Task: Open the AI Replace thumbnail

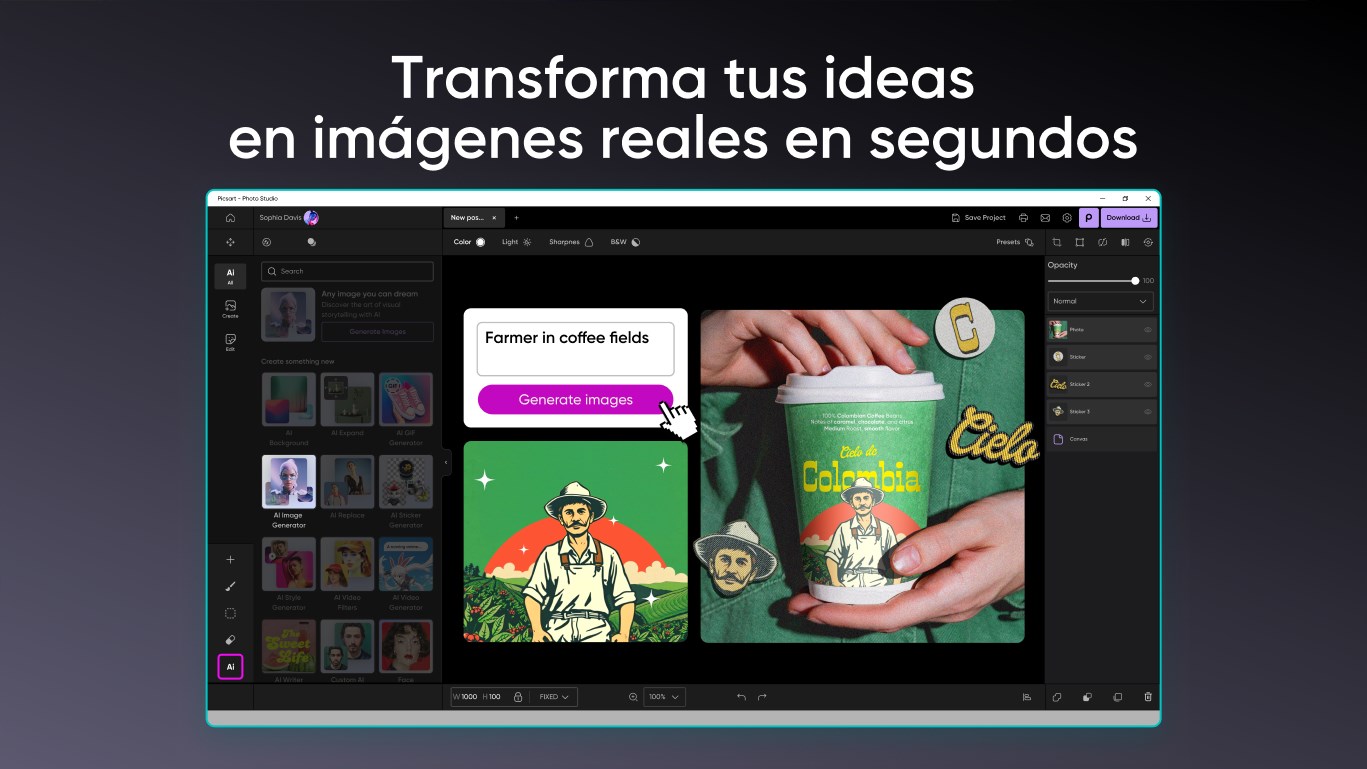Action: coord(347,482)
